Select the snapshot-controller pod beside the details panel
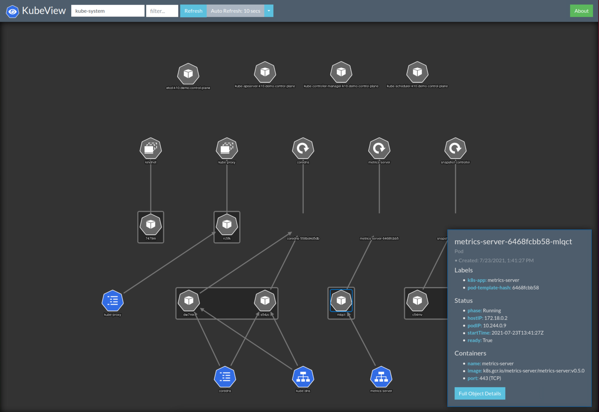 coord(417,300)
